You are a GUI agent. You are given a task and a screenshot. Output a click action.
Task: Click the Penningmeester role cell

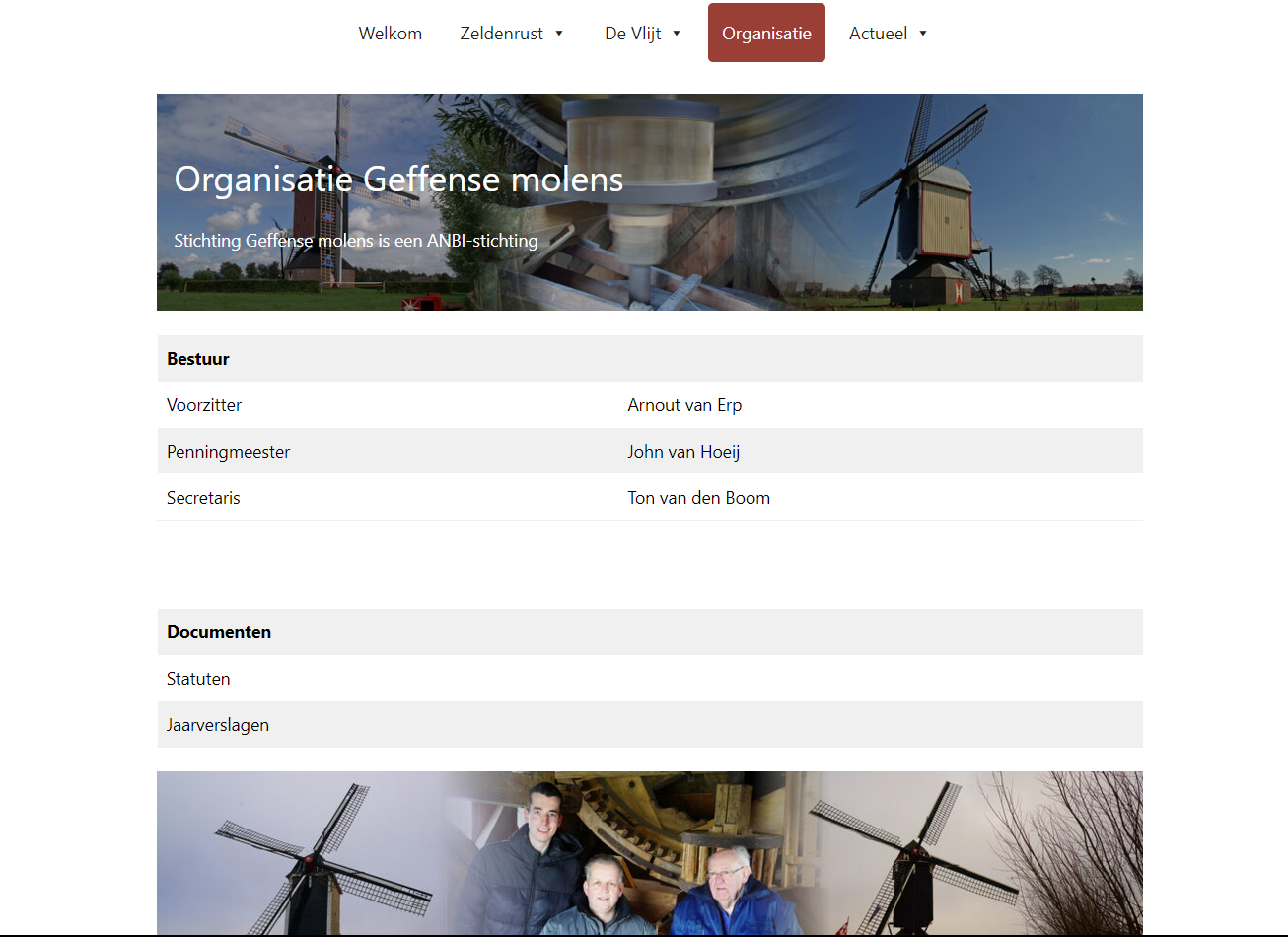(229, 452)
